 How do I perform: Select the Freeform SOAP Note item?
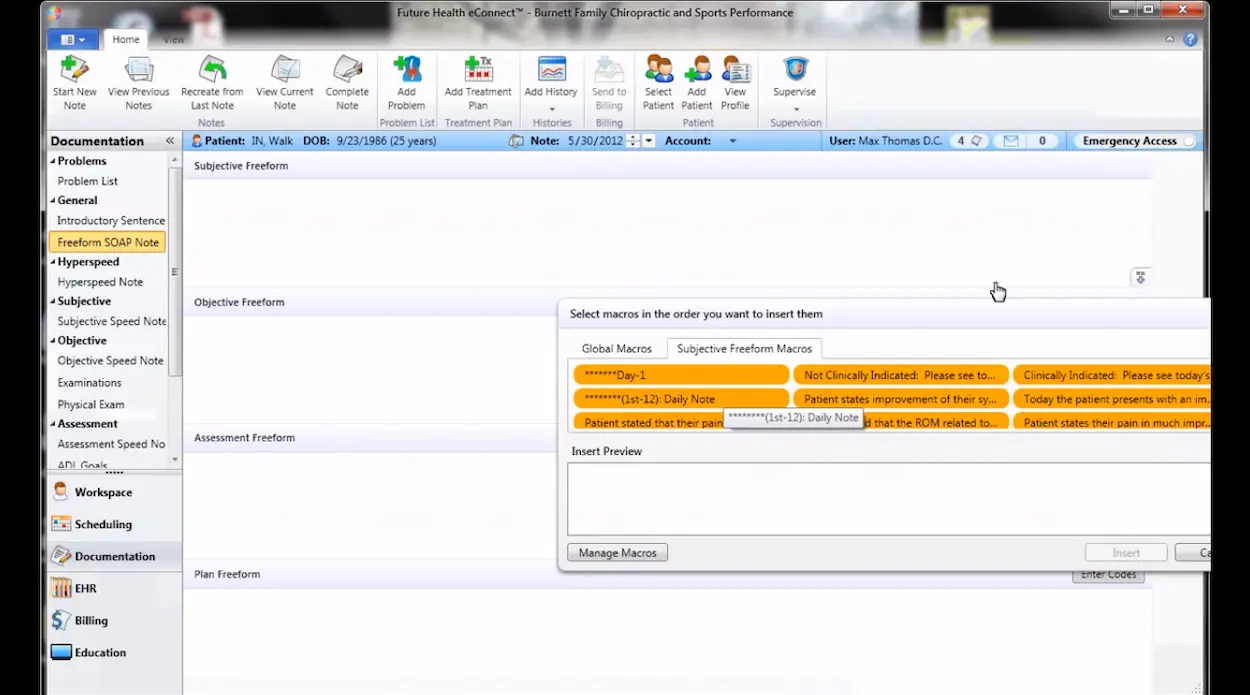pos(107,241)
